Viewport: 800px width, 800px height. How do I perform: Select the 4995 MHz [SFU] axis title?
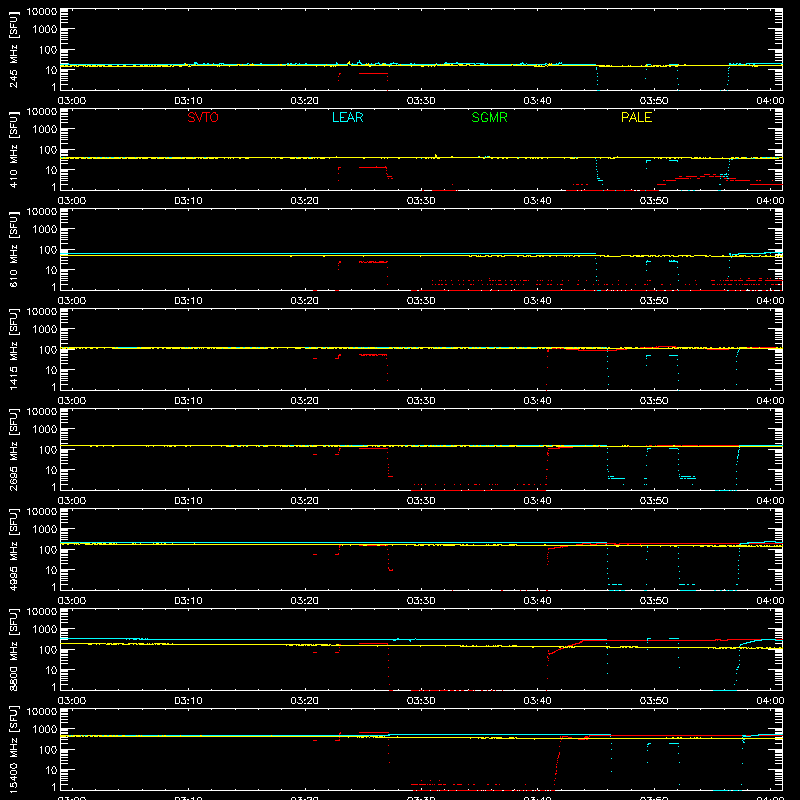coord(14,549)
